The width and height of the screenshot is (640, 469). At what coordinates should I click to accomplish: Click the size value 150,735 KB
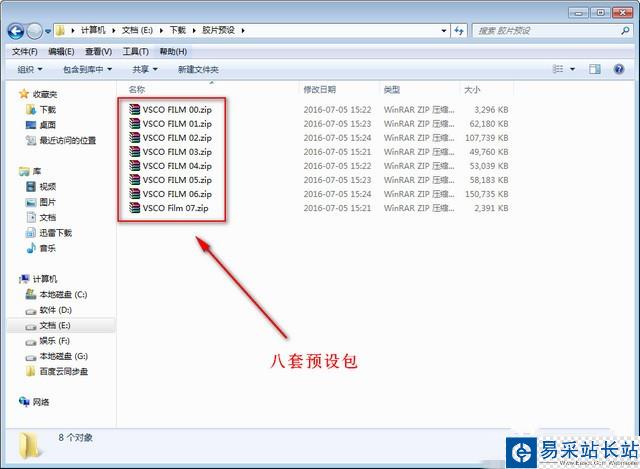coord(487,194)
